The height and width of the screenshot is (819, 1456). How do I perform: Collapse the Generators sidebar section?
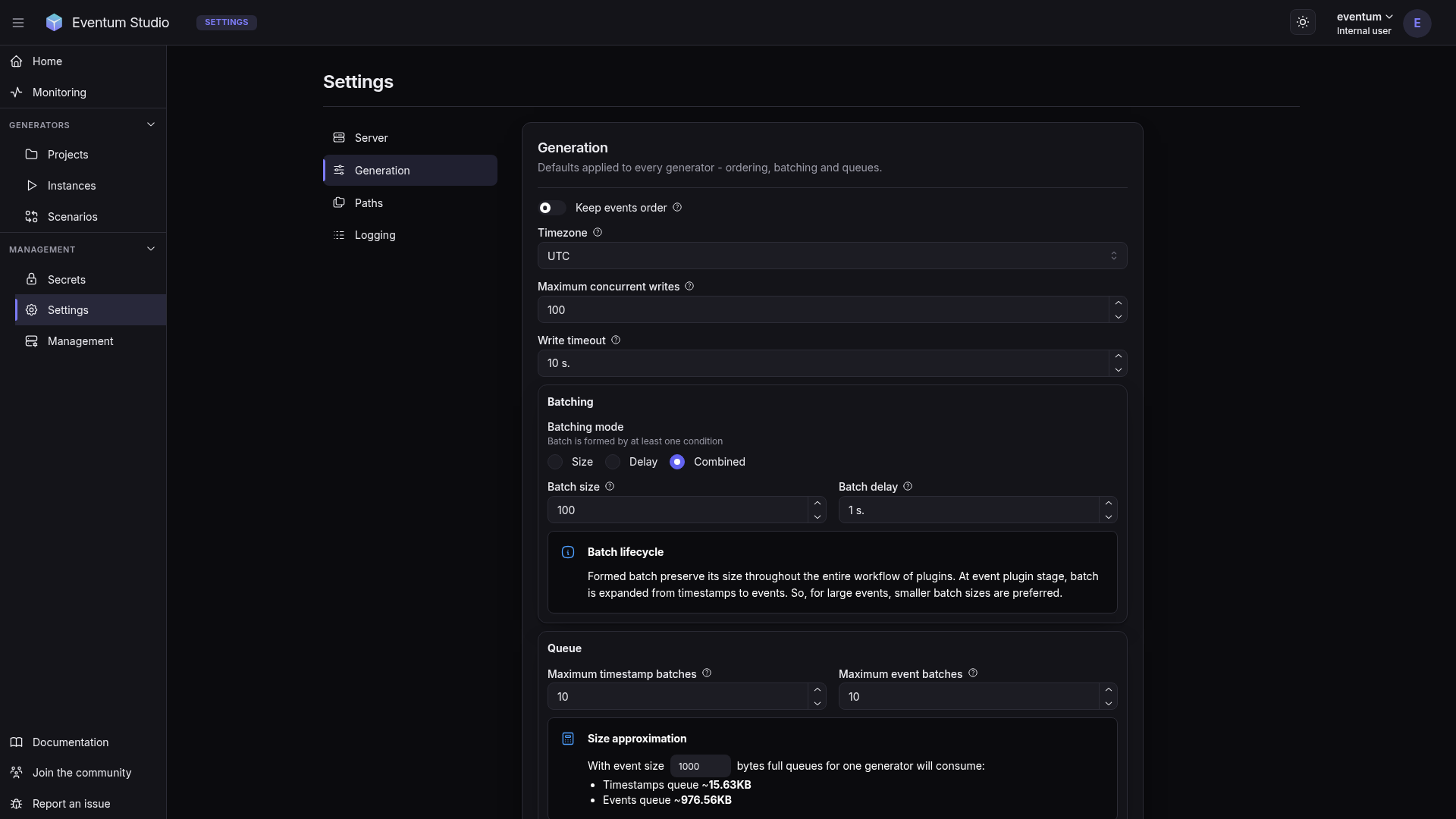click(x=151, y=124)
